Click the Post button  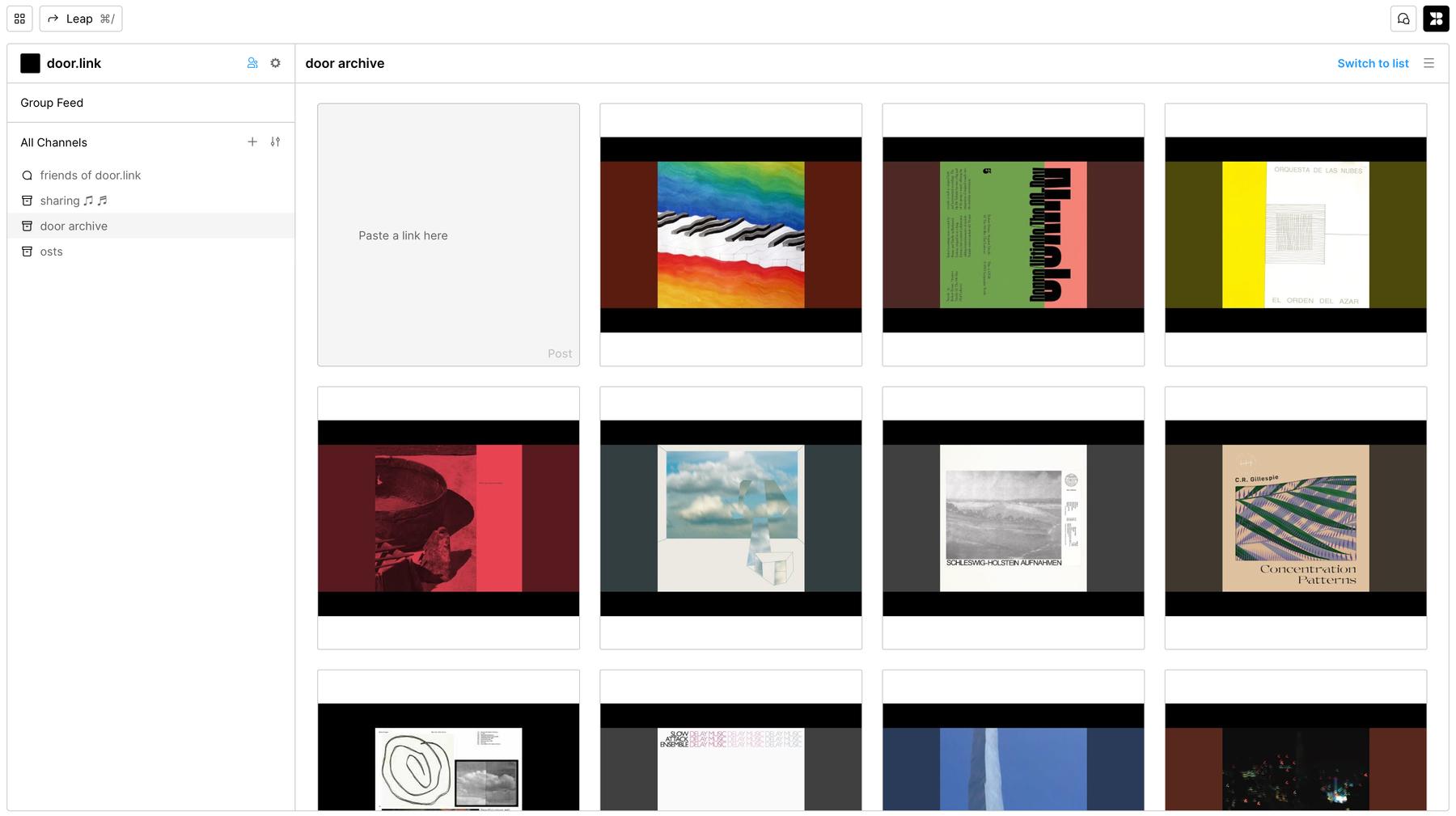pos(560,353)
